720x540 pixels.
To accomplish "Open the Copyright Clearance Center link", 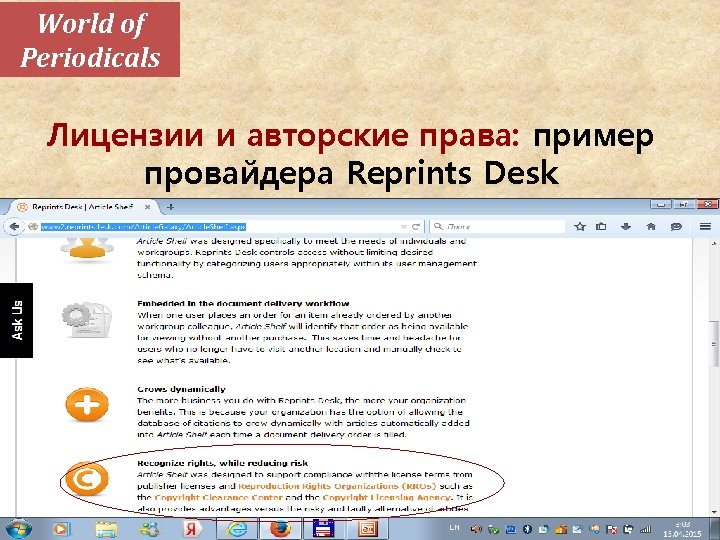I will [x=219, y=497].
